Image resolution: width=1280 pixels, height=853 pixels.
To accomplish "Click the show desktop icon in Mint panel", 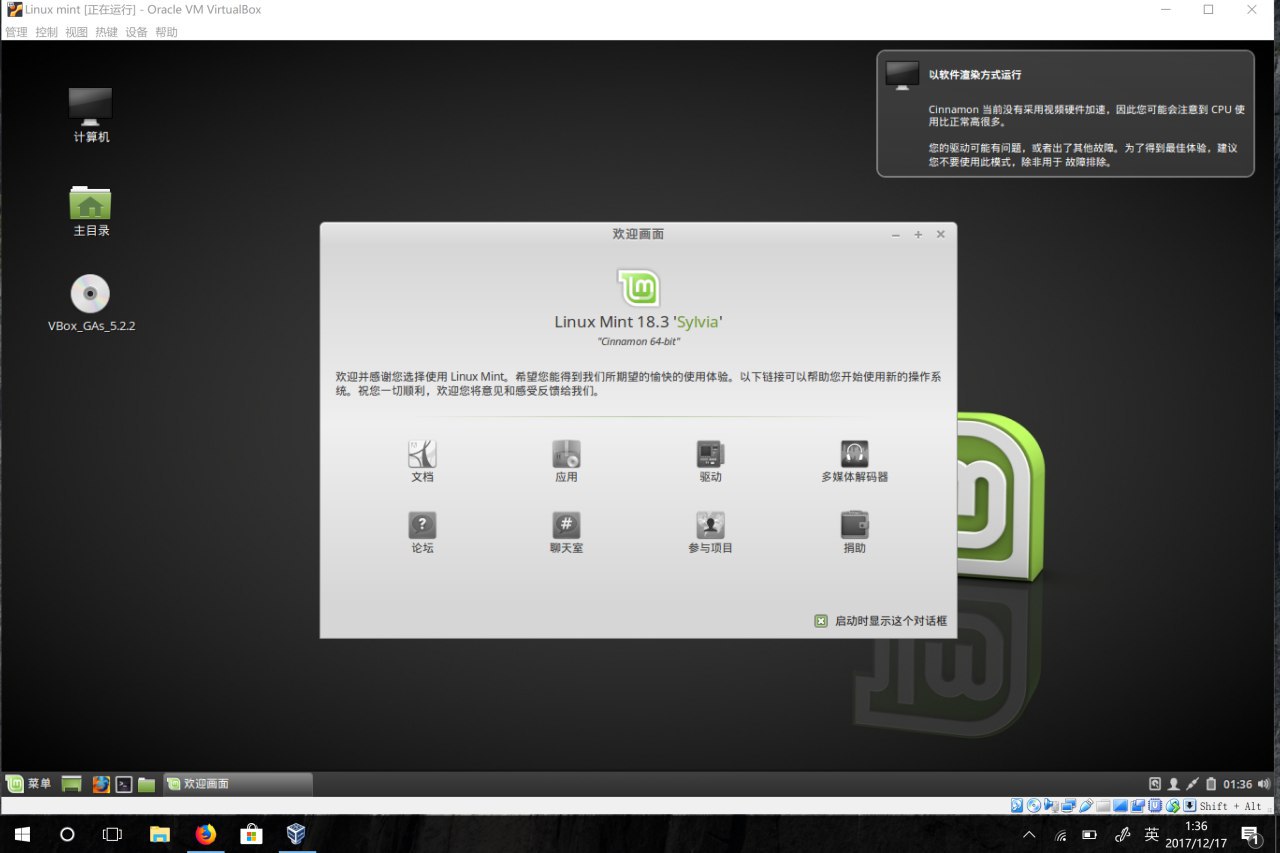I will [72, 784].
